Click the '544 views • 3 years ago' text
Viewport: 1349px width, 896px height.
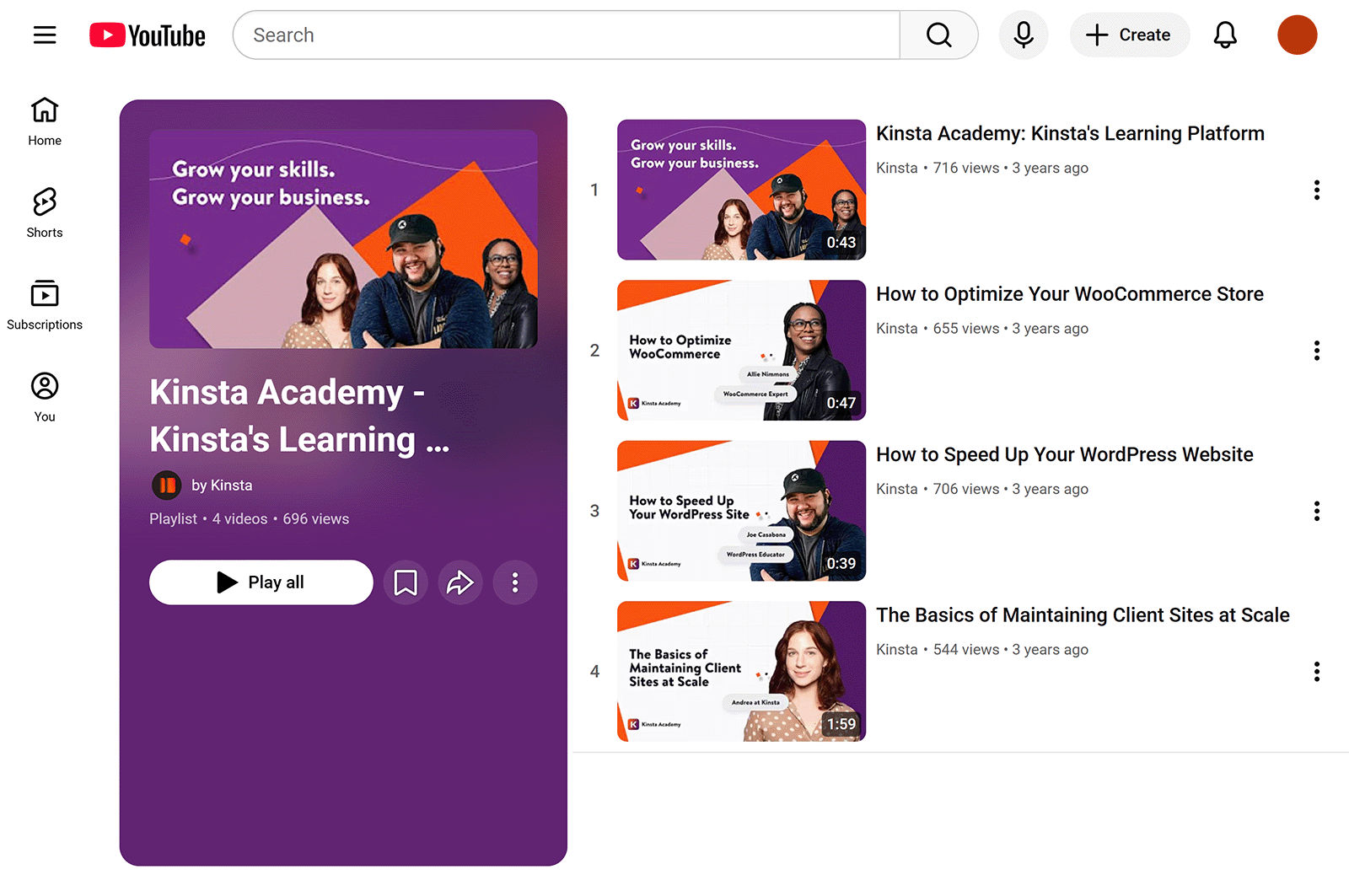[x=1010, y=650]
